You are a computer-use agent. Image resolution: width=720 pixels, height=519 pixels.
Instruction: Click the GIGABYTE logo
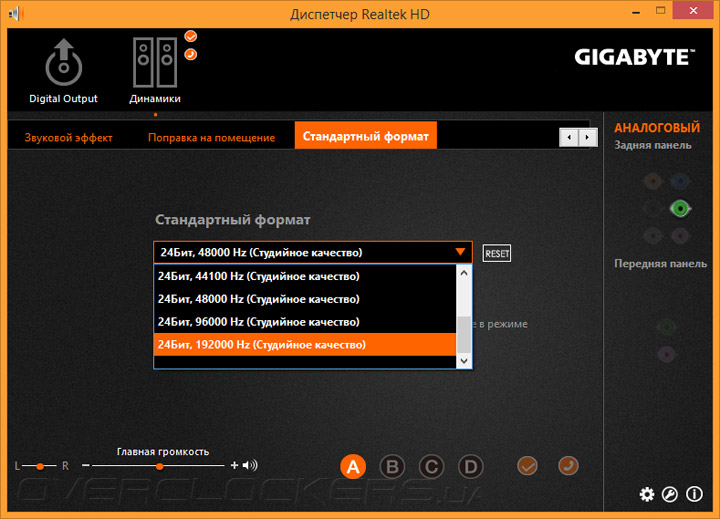(635, 57)
